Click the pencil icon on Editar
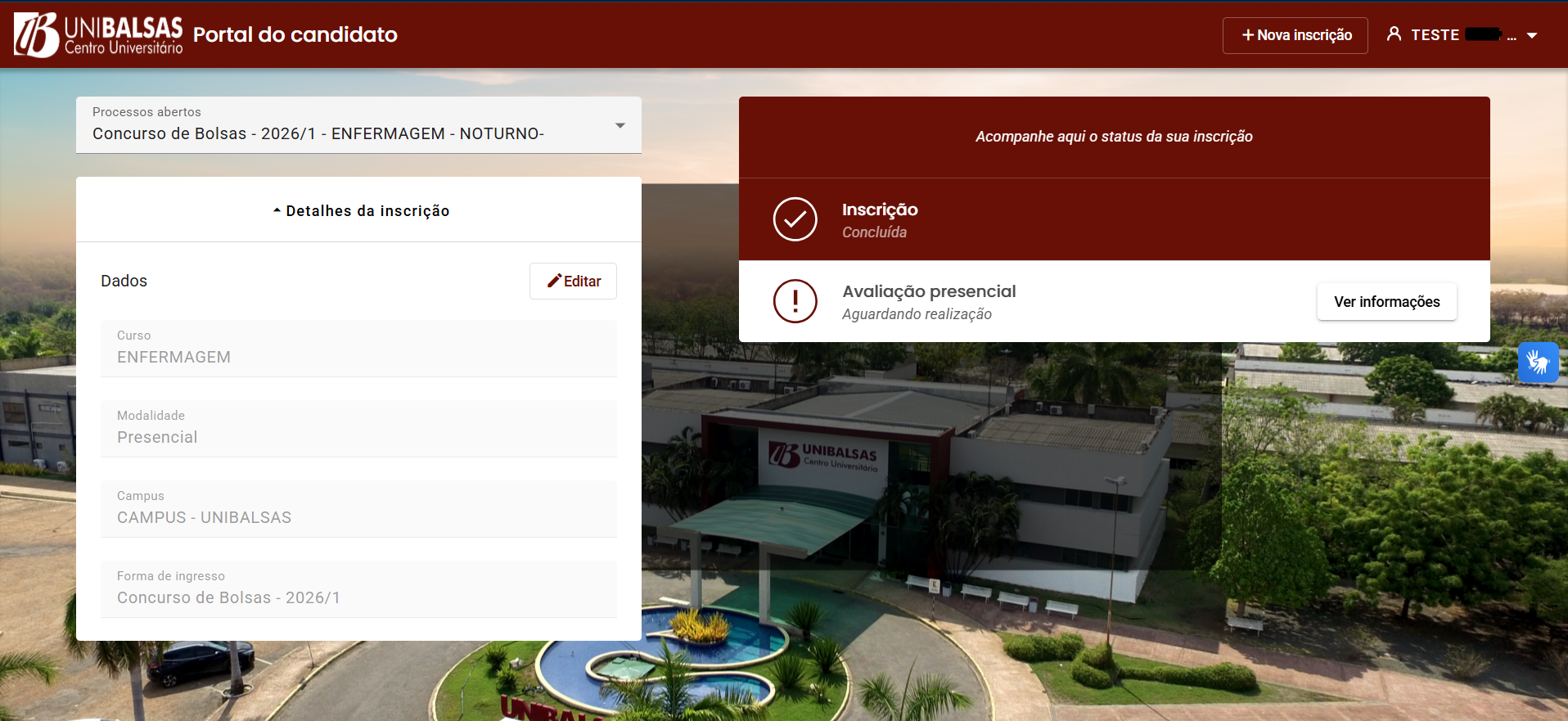 point(554,281)
